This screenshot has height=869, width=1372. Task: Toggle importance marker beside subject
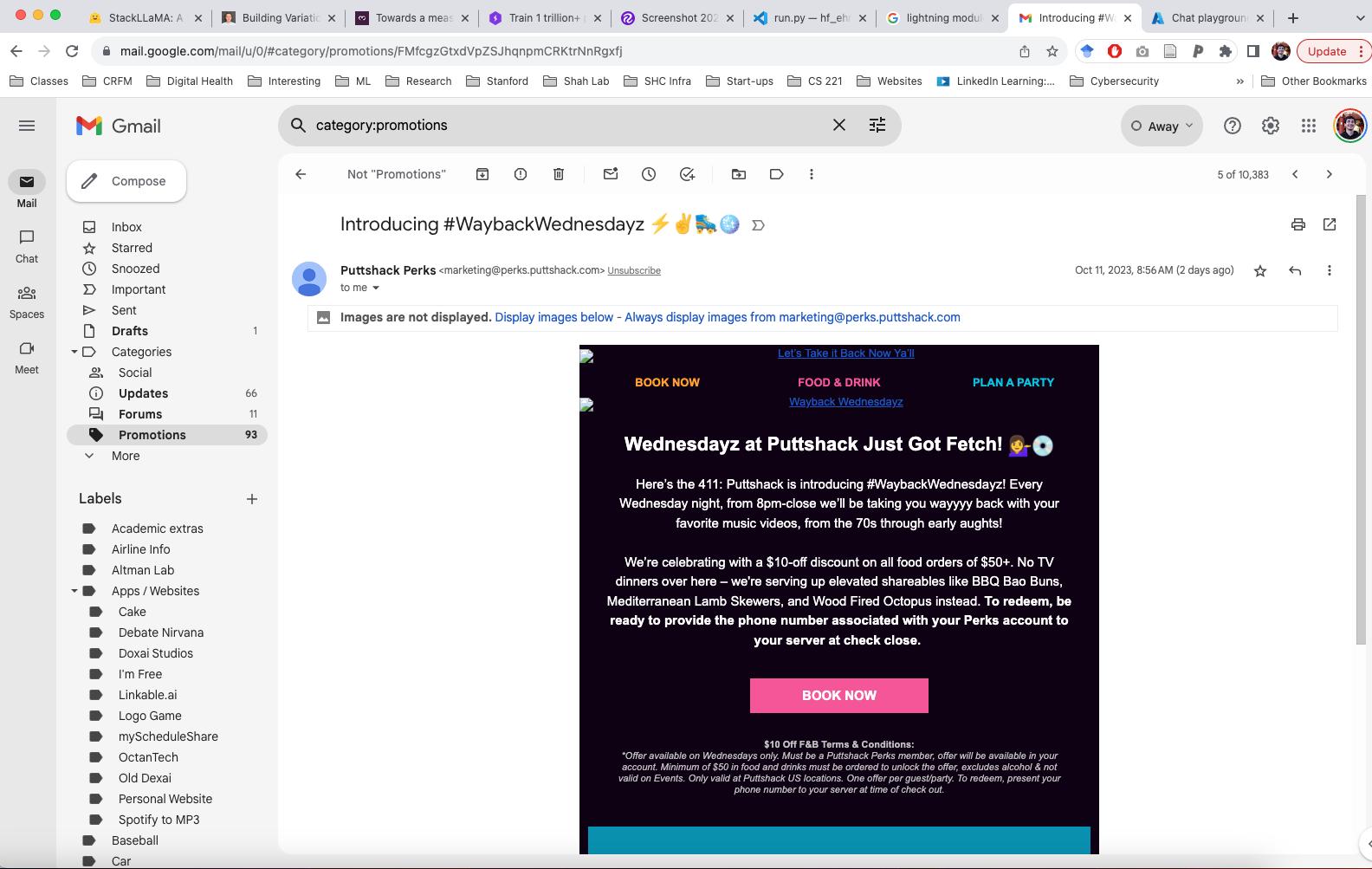(x=758, y=225)
